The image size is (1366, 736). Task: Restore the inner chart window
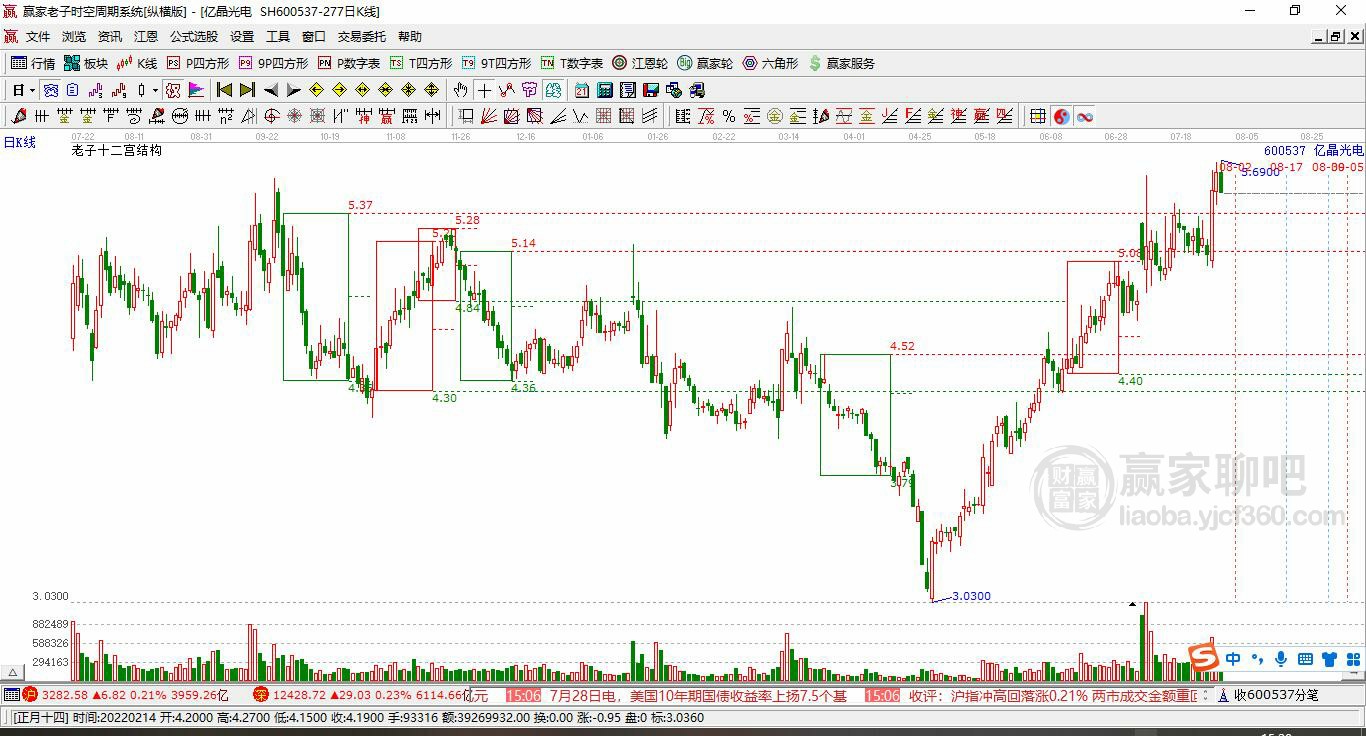click(x=1336, y=37)
